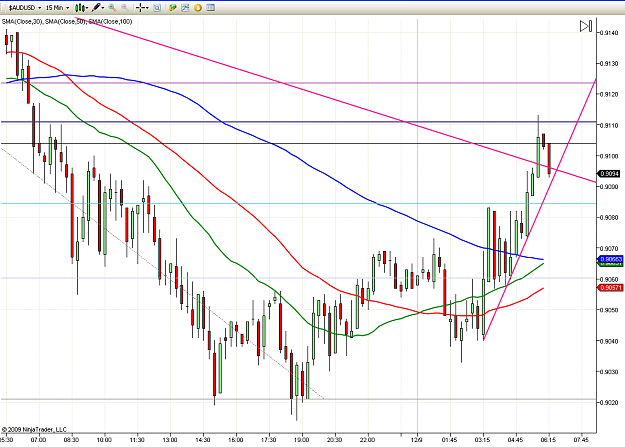
Task: Click the zoom in magnifier icon
Action: [x=112, y=7]
